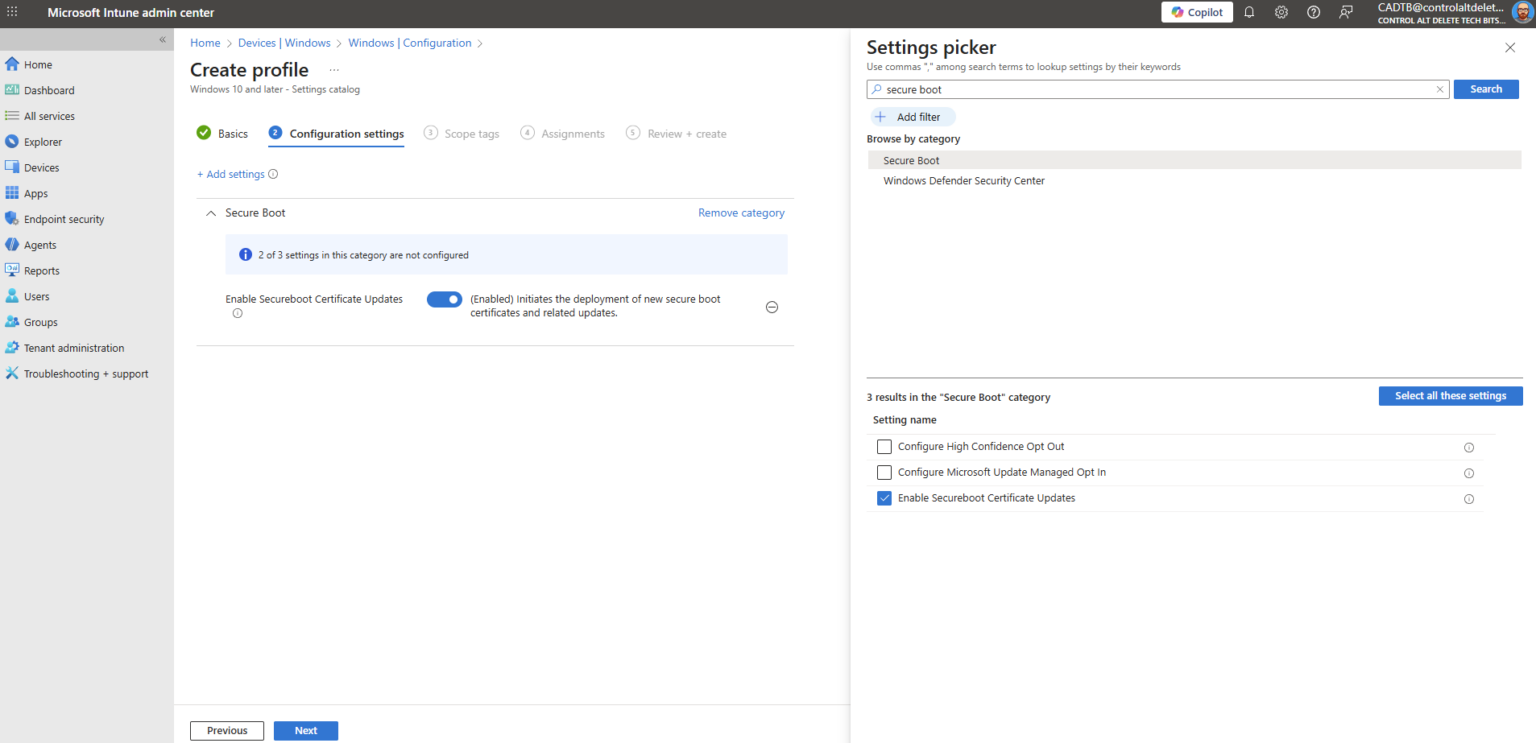
Task: Open the app launcher waffle icon
Action: 12,12
